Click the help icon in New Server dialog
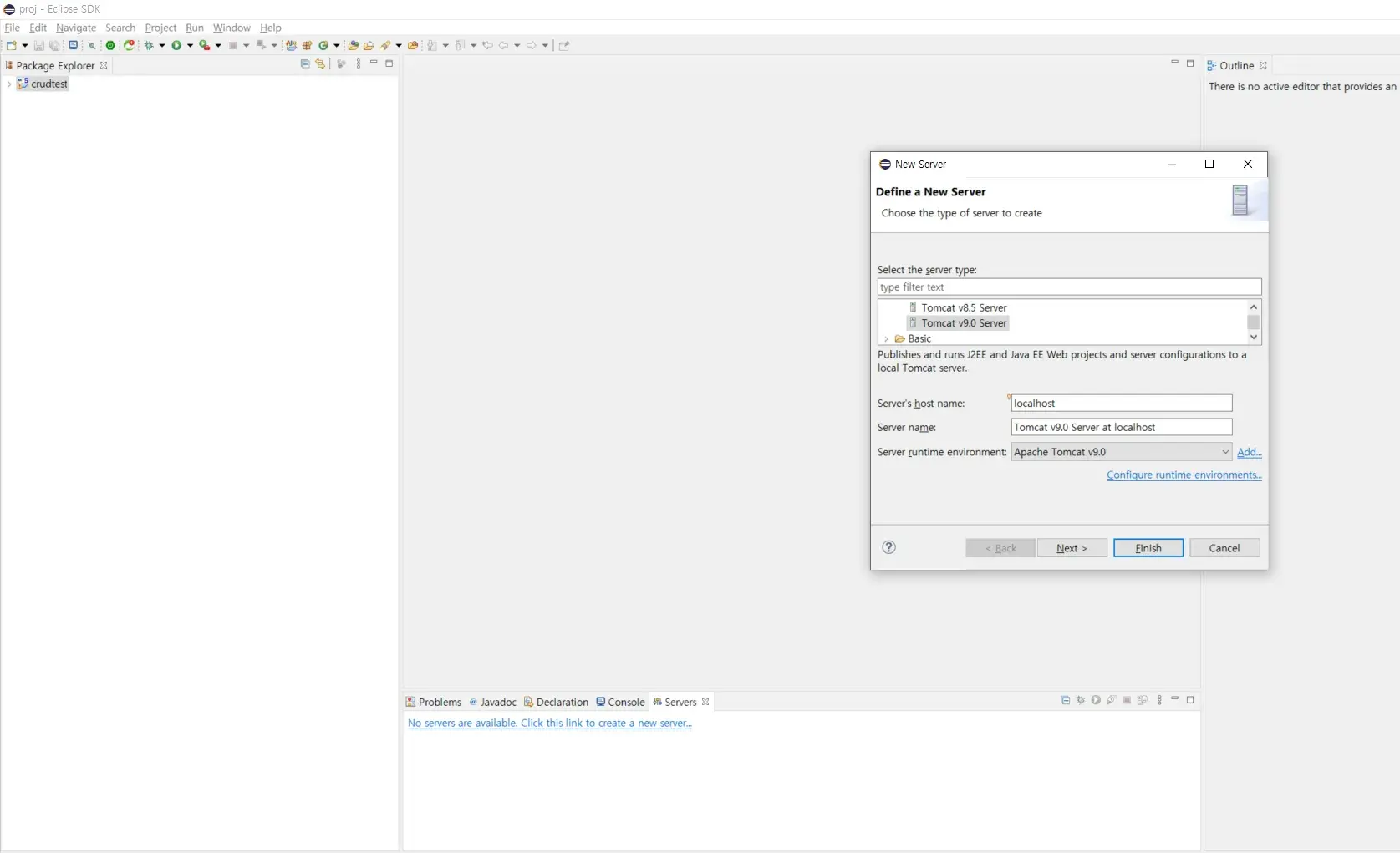The image size is (1400, 853). [888, 547]
